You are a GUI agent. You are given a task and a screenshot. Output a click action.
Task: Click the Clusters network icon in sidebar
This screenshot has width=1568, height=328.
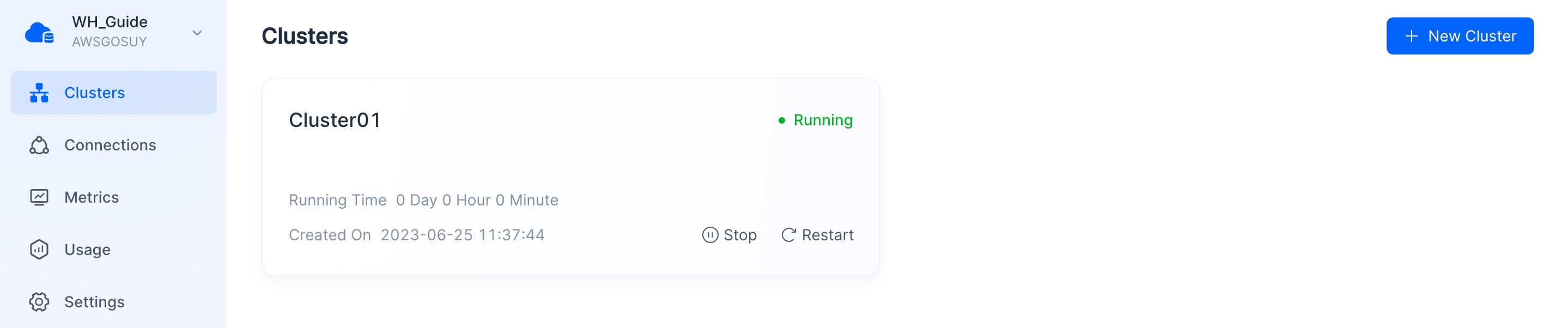point(39,93)
